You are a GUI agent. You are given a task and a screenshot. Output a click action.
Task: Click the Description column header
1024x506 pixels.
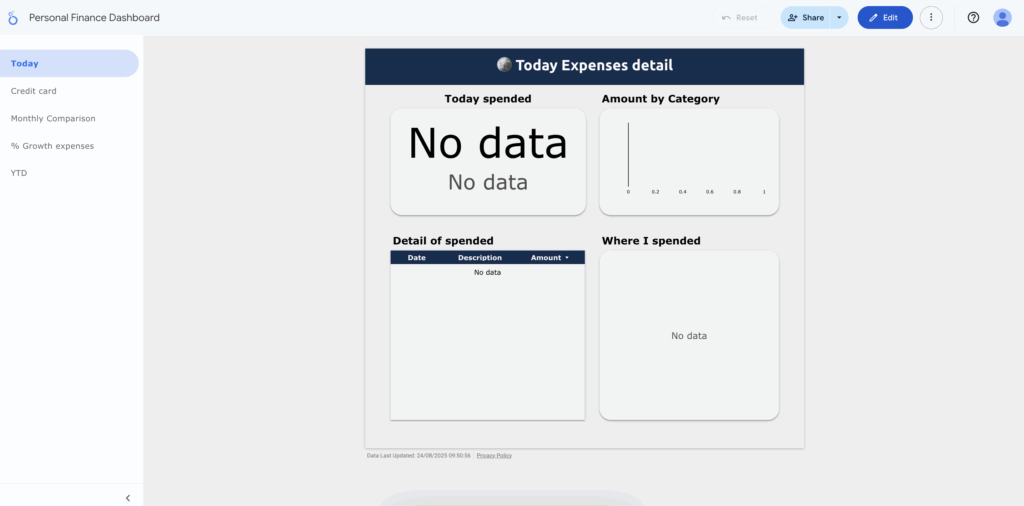tap(480, 258)
